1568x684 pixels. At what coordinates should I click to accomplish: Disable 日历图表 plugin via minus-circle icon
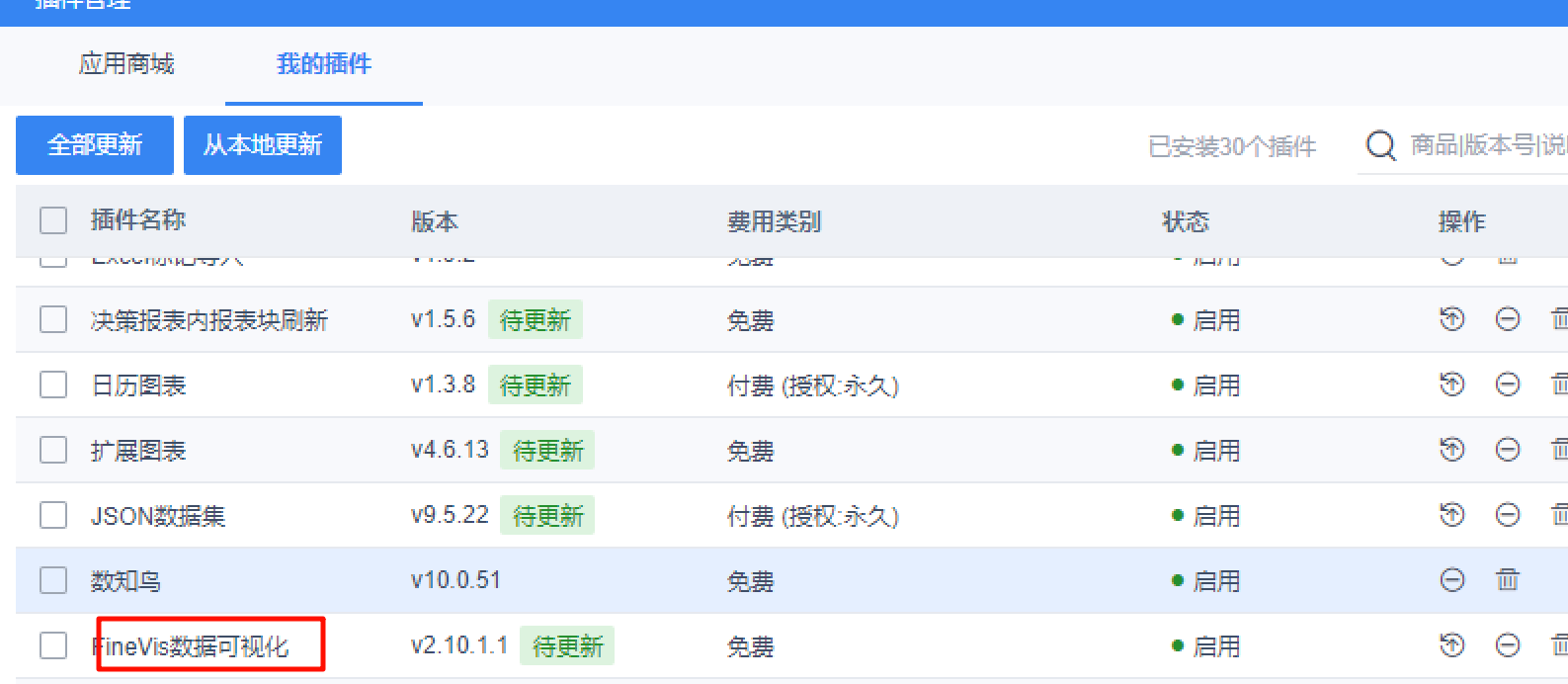1508,385
